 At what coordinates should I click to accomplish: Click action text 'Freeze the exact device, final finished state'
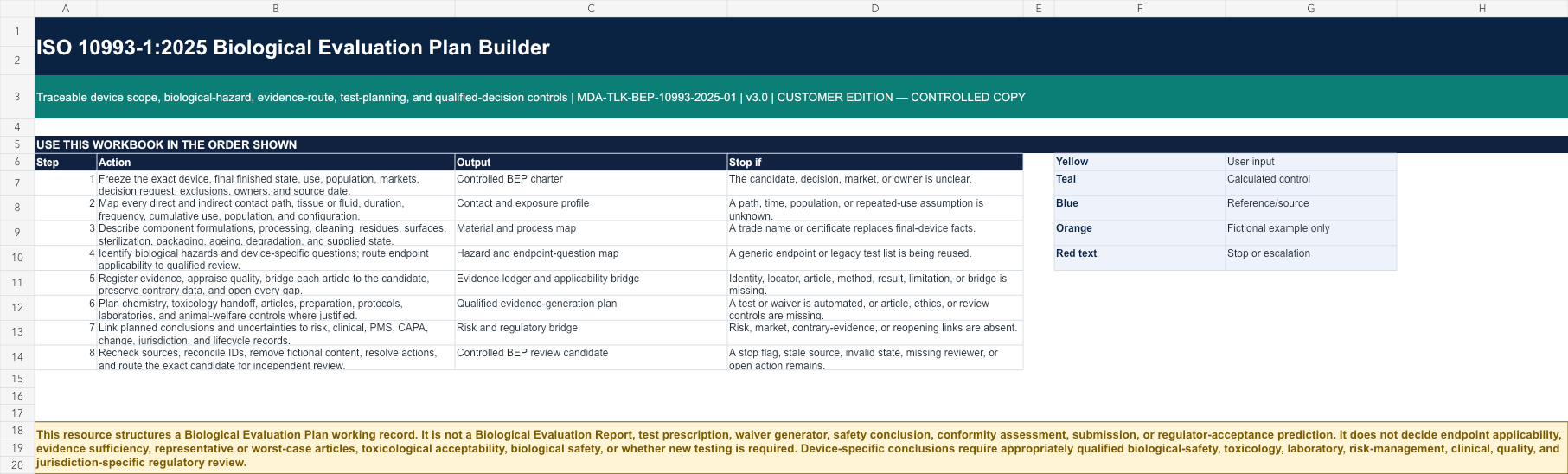pyautogui.click(x=276, y=183)
